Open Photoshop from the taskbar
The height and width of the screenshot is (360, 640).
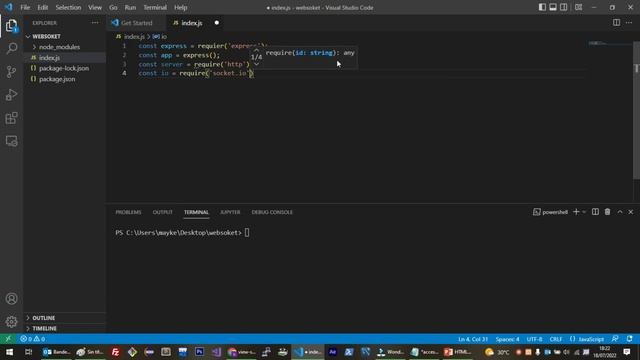199,352
